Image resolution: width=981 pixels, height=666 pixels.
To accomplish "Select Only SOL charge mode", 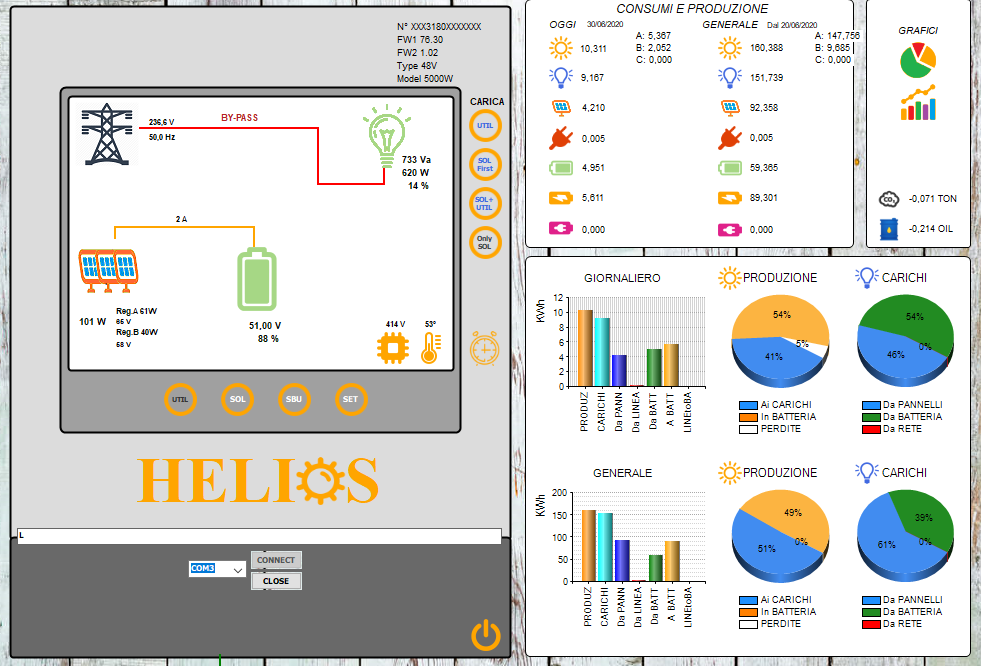I will click(x=485, y=242).
